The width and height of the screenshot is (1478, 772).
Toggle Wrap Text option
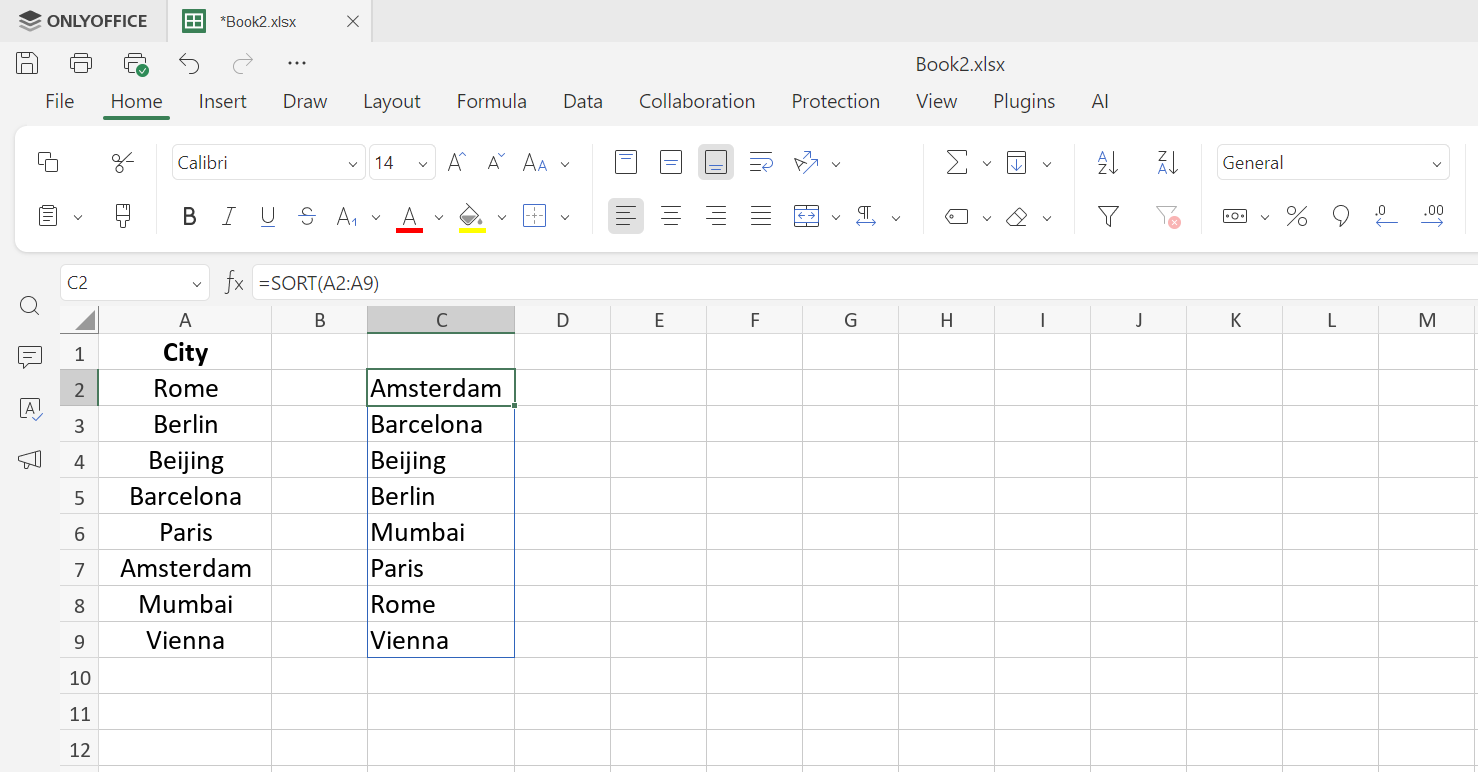pyautogui.click(x=761, y=163)
